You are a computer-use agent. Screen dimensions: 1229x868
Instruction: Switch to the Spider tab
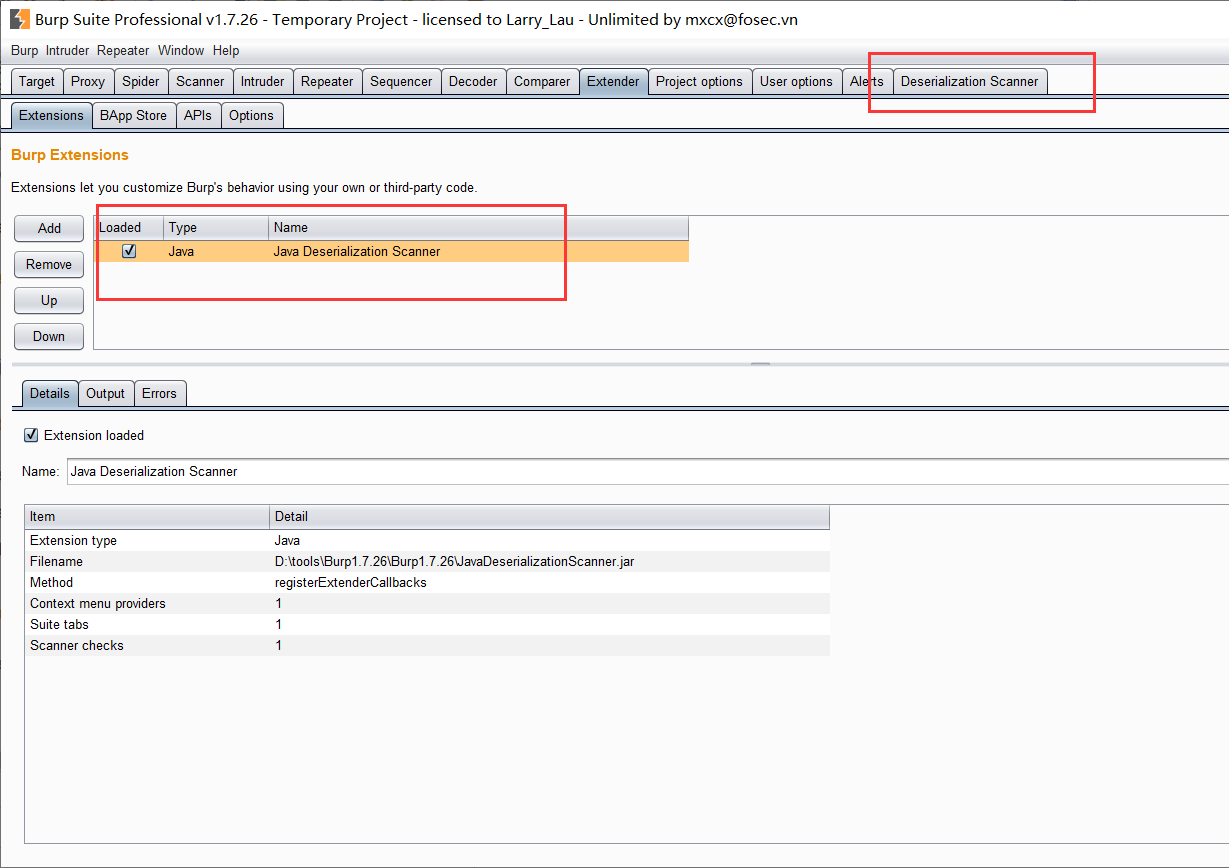coord(141,81)
